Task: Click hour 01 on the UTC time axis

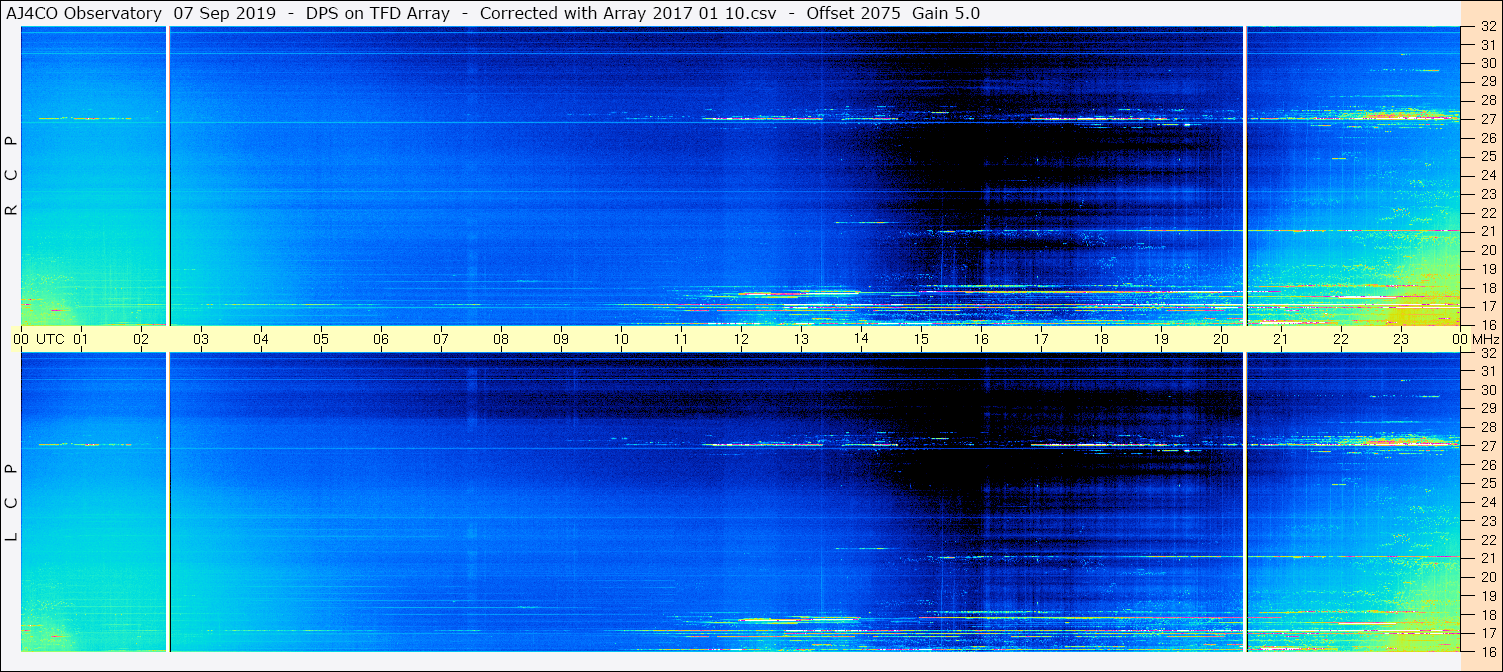Action: [x=81, y=339]
